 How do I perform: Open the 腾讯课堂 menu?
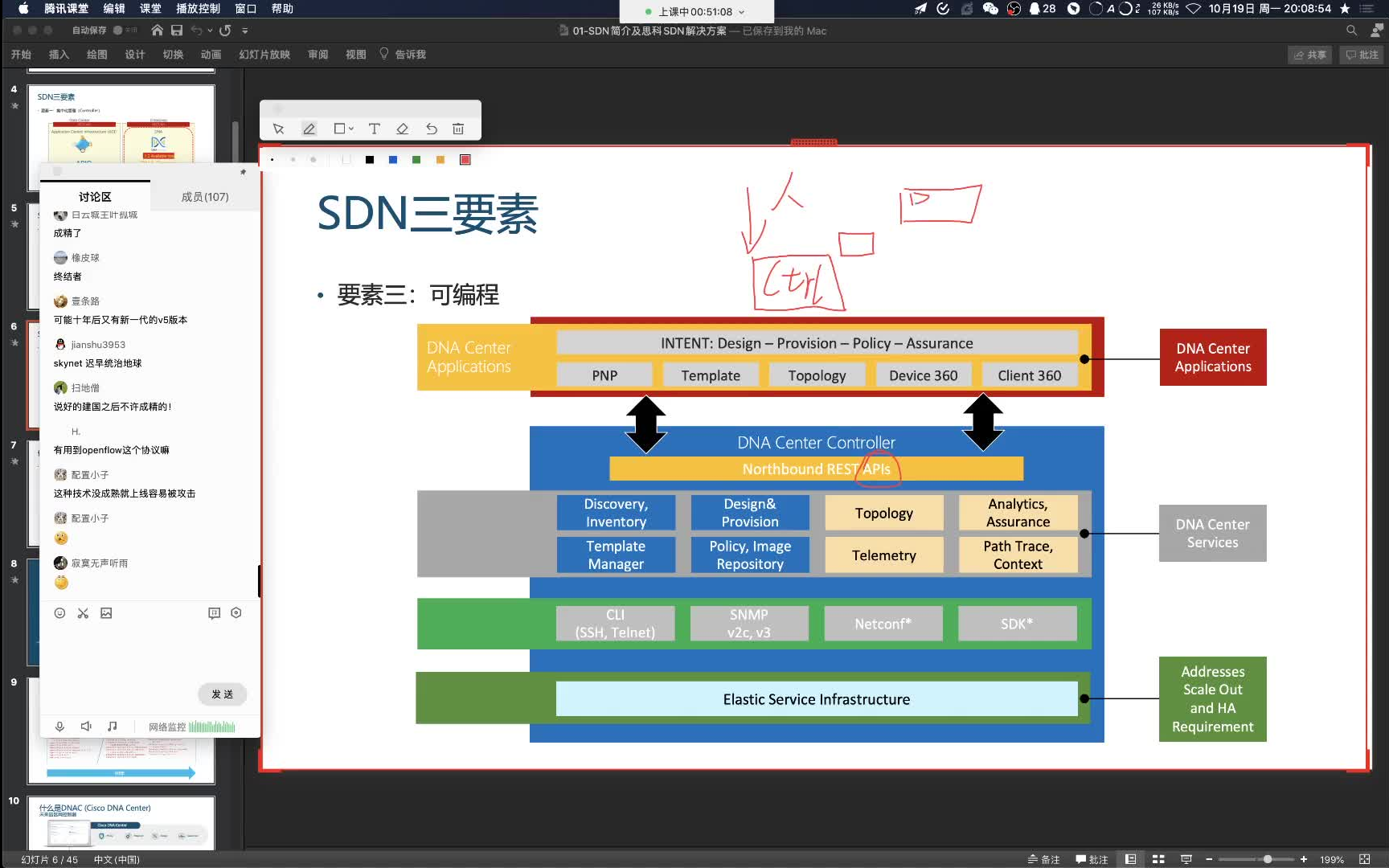click(x=66, y=9)
